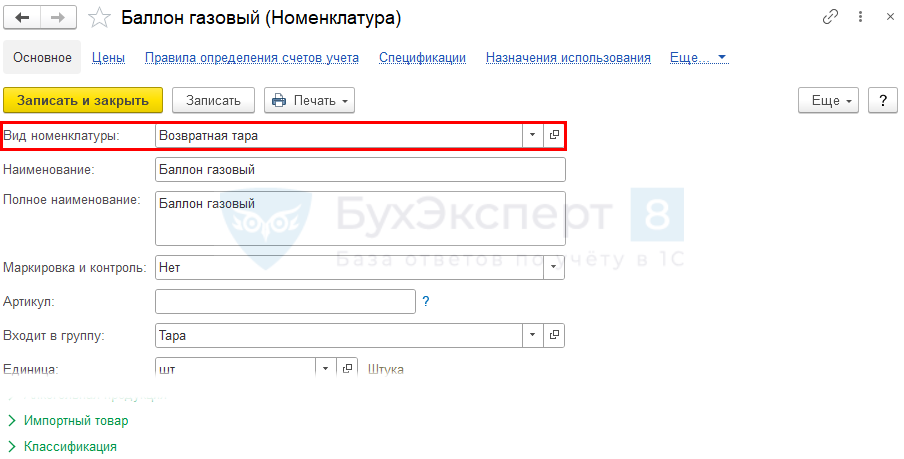Click the Записать button

[x=213, y=100]
